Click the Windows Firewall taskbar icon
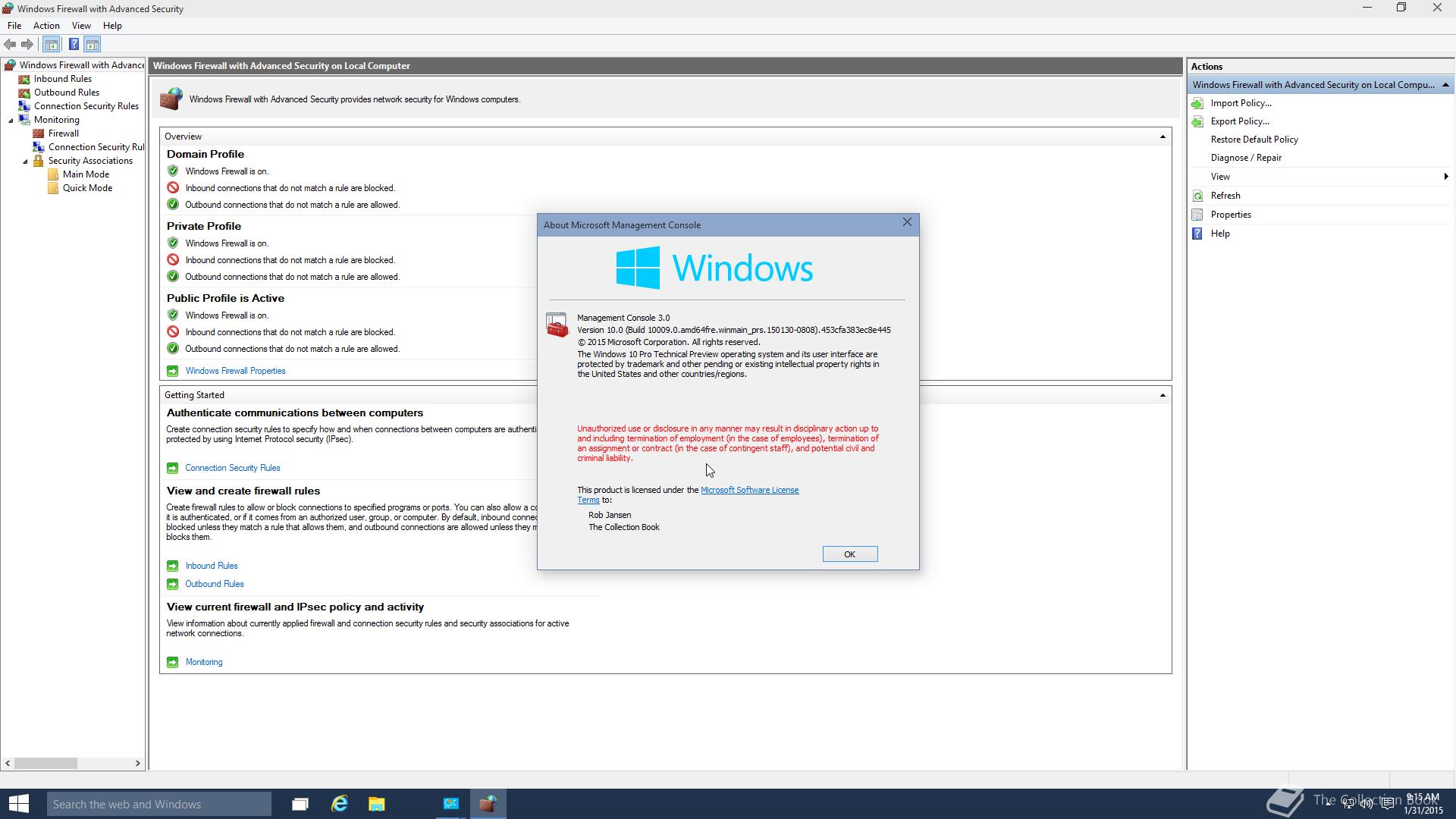1456x819 pixels. pyautogui.click(x=488, y=804)
